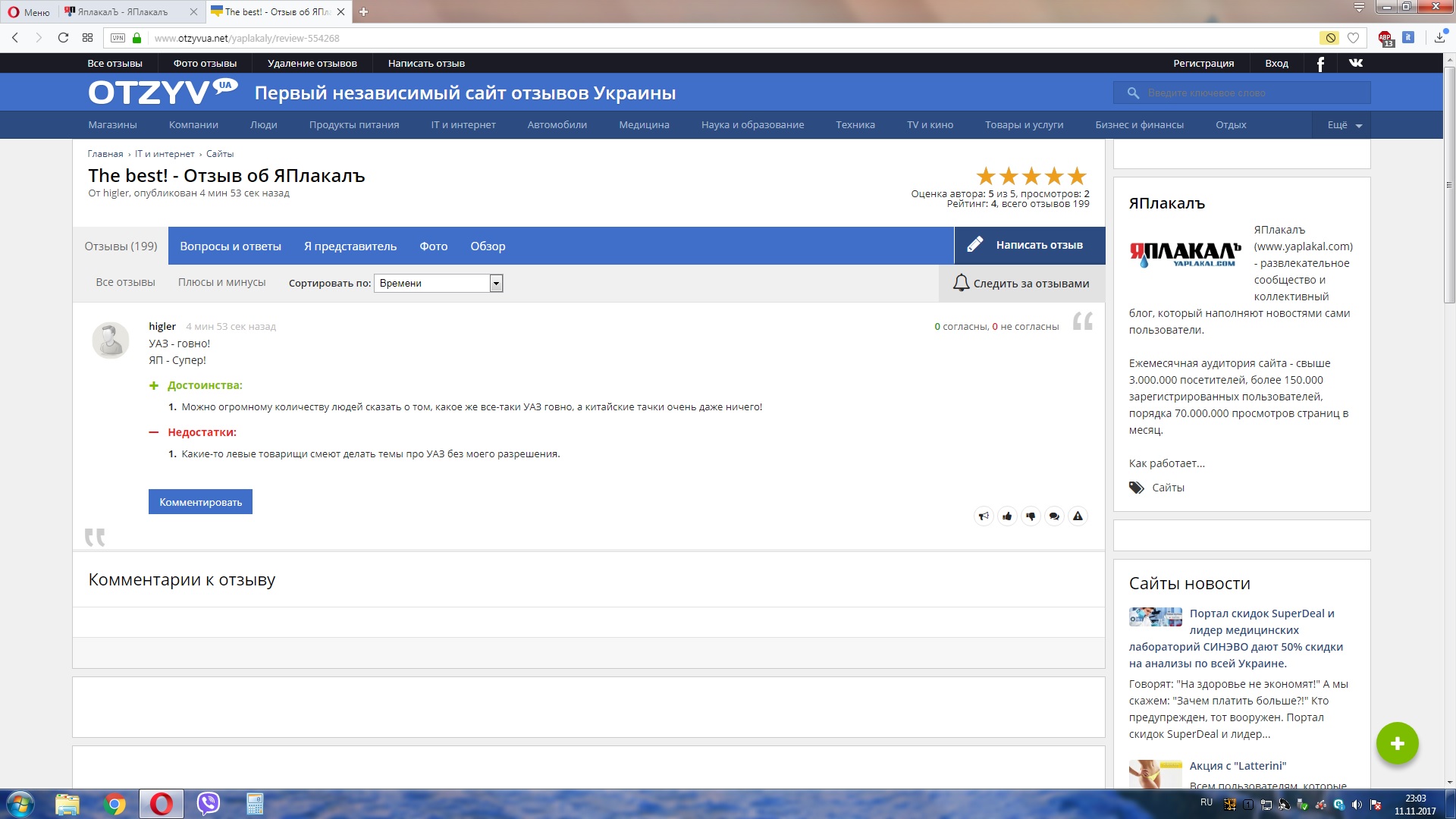Select the Отзывы (199) tab
1456x819 pixels.
(121, 246)
